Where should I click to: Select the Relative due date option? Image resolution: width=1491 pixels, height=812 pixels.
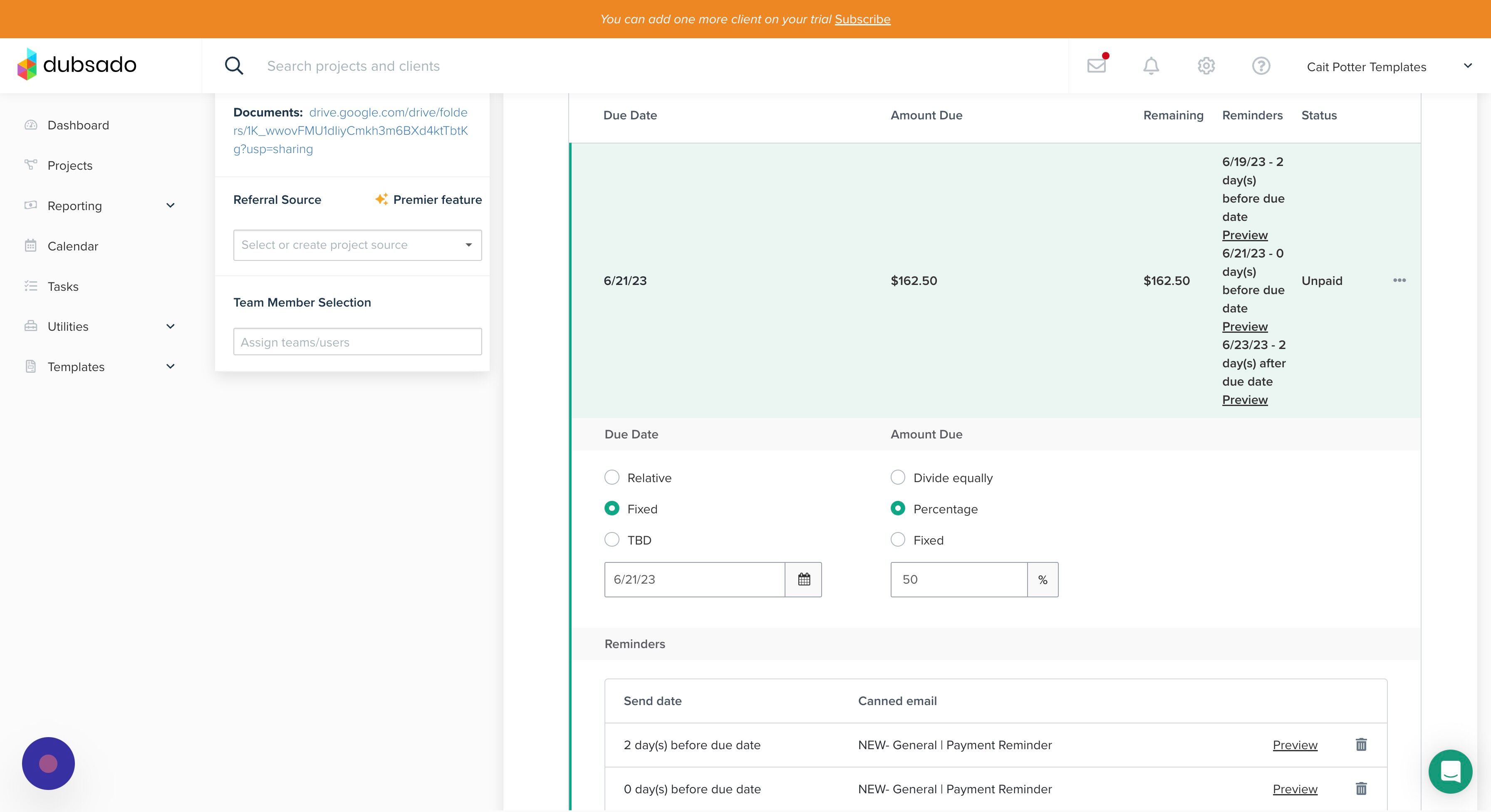[612, 478]
